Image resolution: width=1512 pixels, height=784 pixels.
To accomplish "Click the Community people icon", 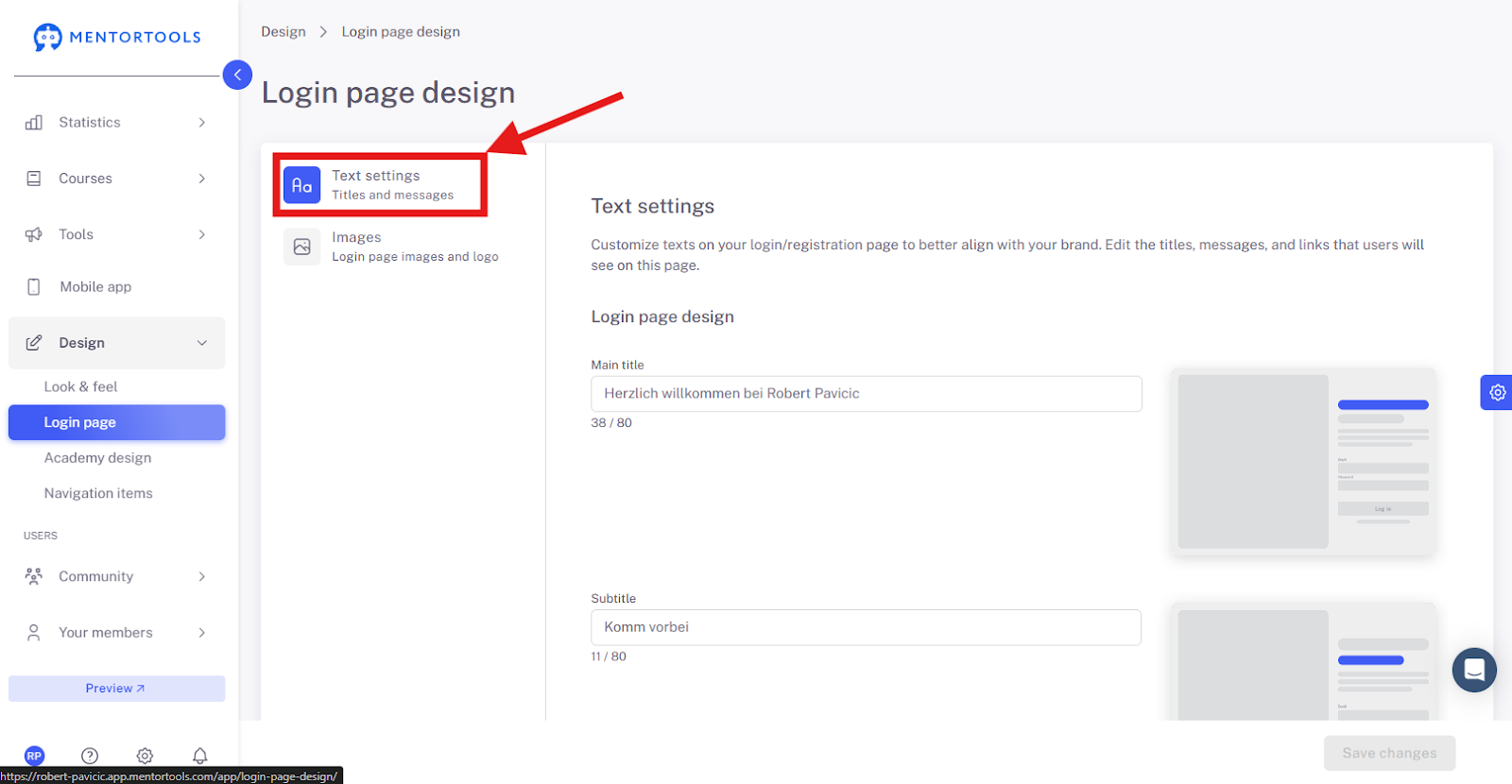I will pyautogui.click(x=34, y=576).
